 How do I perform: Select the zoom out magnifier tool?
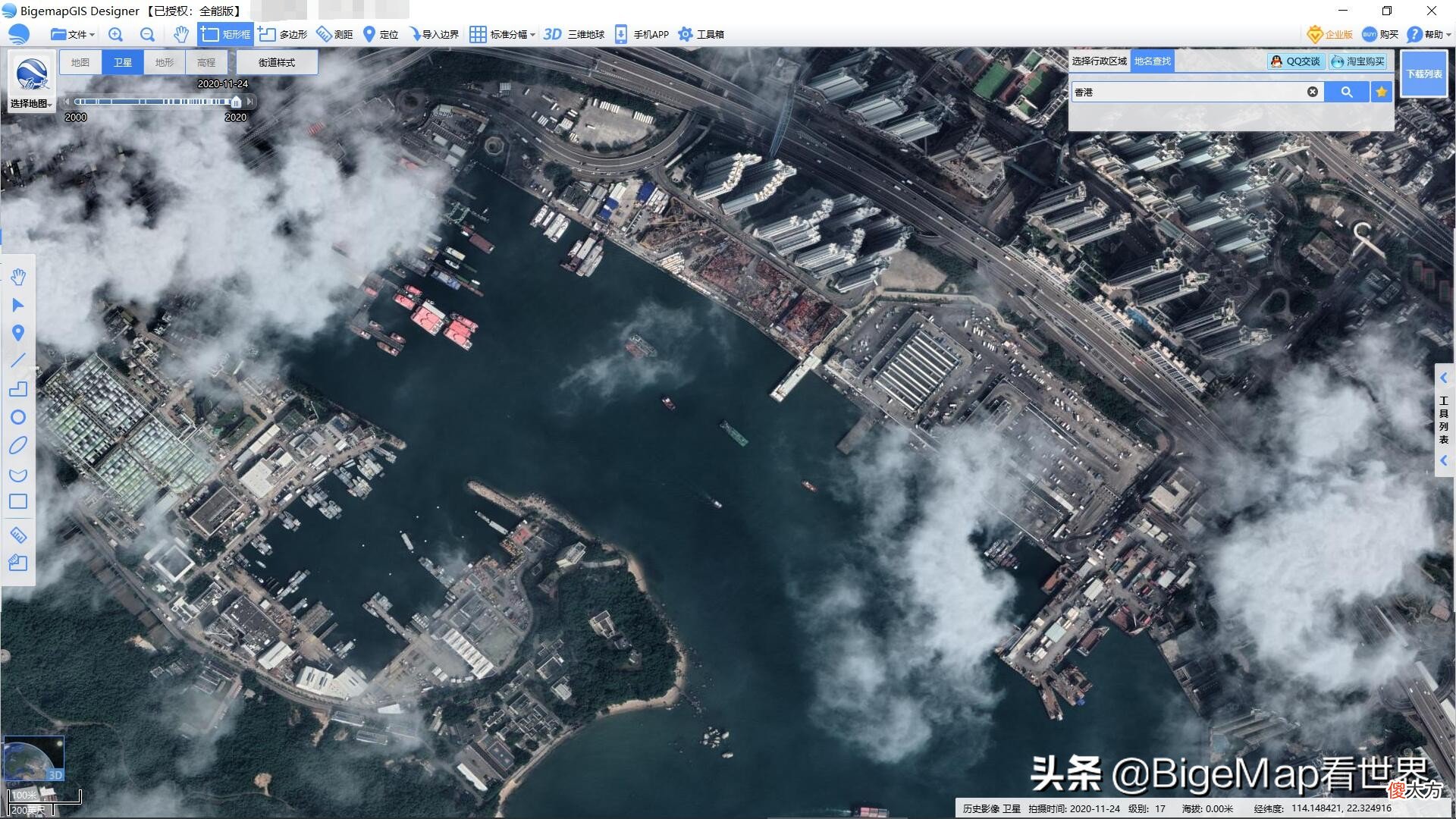pos(147,34)
